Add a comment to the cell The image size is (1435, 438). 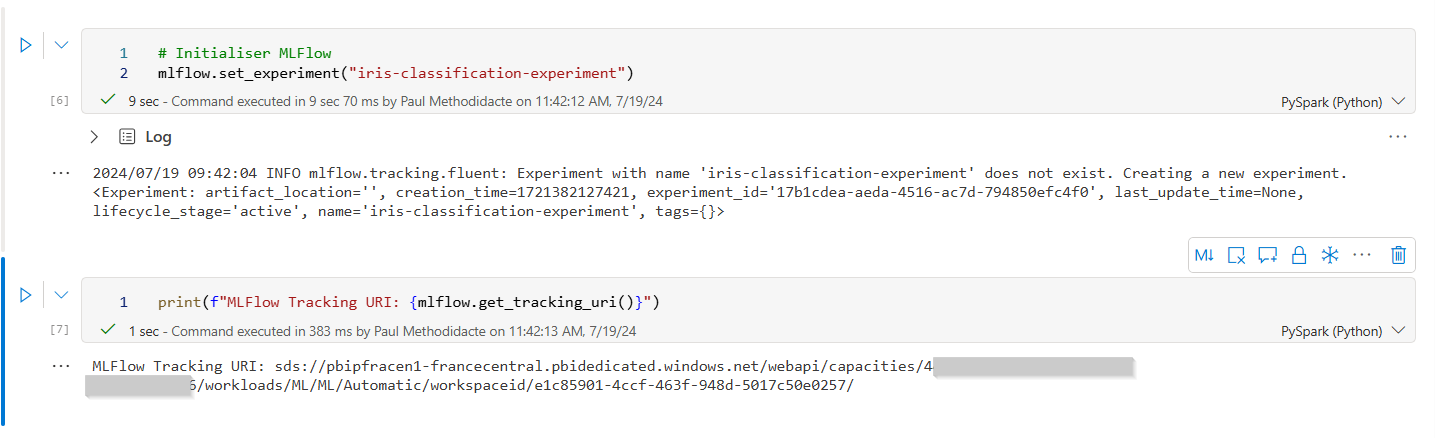pyautogui.click(x=1268, y=255)
